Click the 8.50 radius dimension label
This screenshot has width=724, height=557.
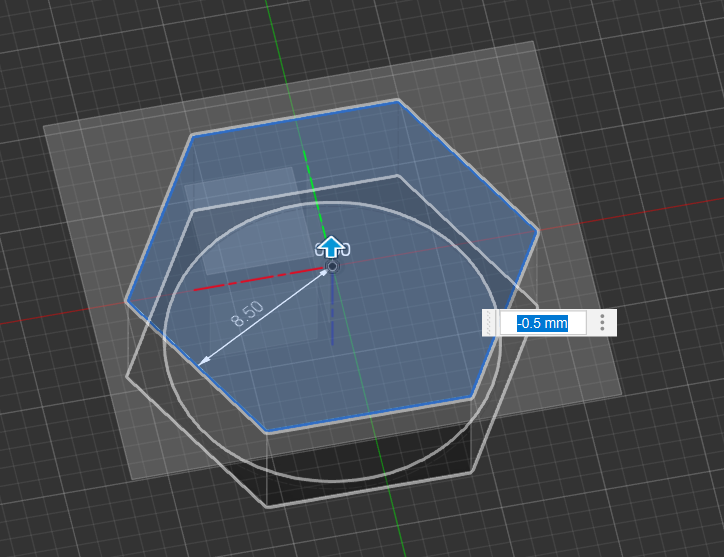click(x=247, y=314)
